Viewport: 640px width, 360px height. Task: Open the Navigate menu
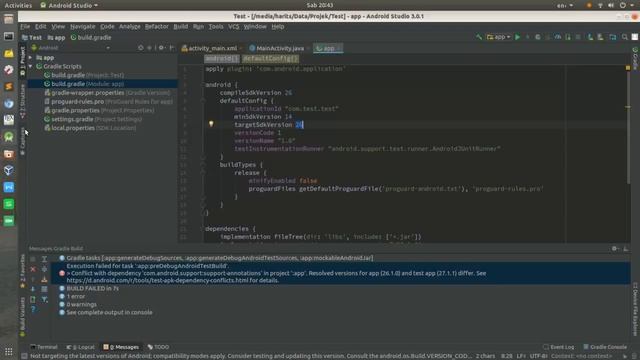(x=82, y=27)
